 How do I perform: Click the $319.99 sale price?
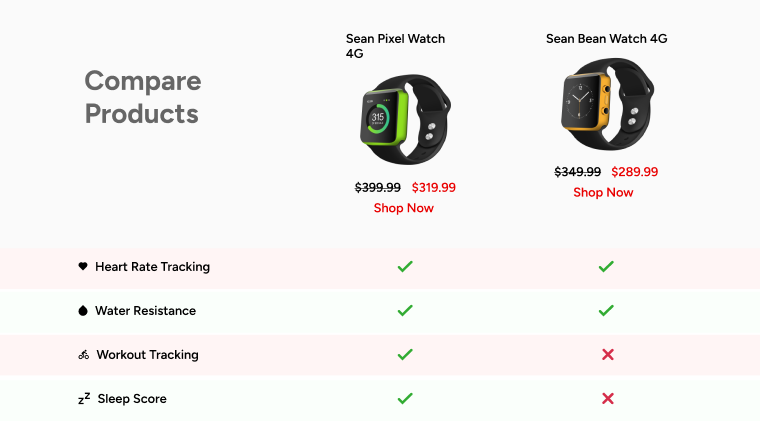point(433,187)
